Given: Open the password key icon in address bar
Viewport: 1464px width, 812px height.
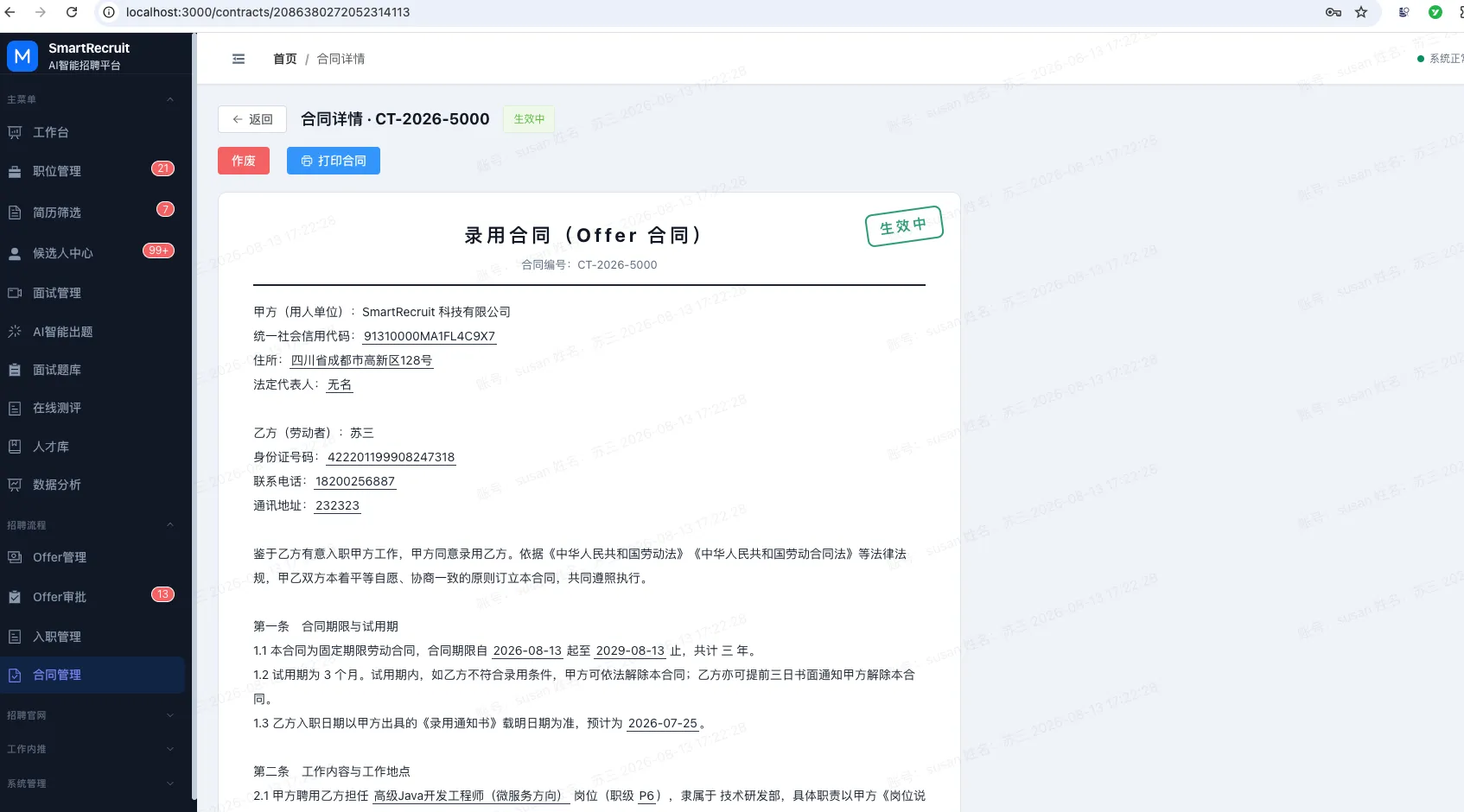Looking at the screenshot, I should 1334,12.
